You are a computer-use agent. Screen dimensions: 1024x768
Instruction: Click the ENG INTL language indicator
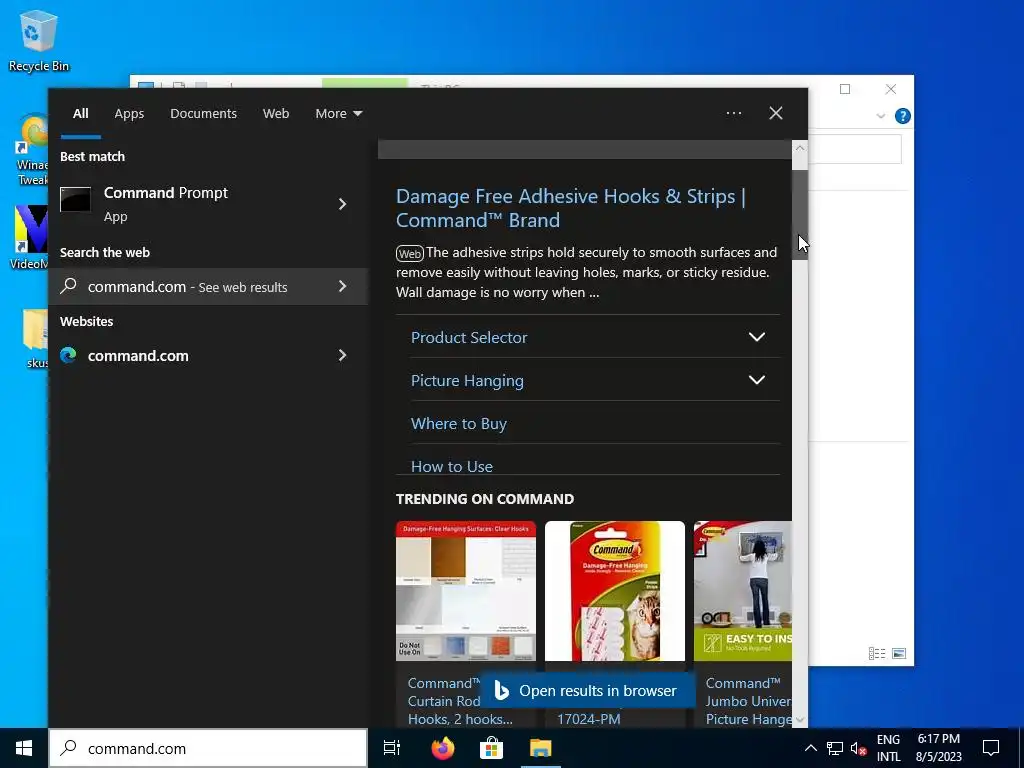click(x=888, y=748)
